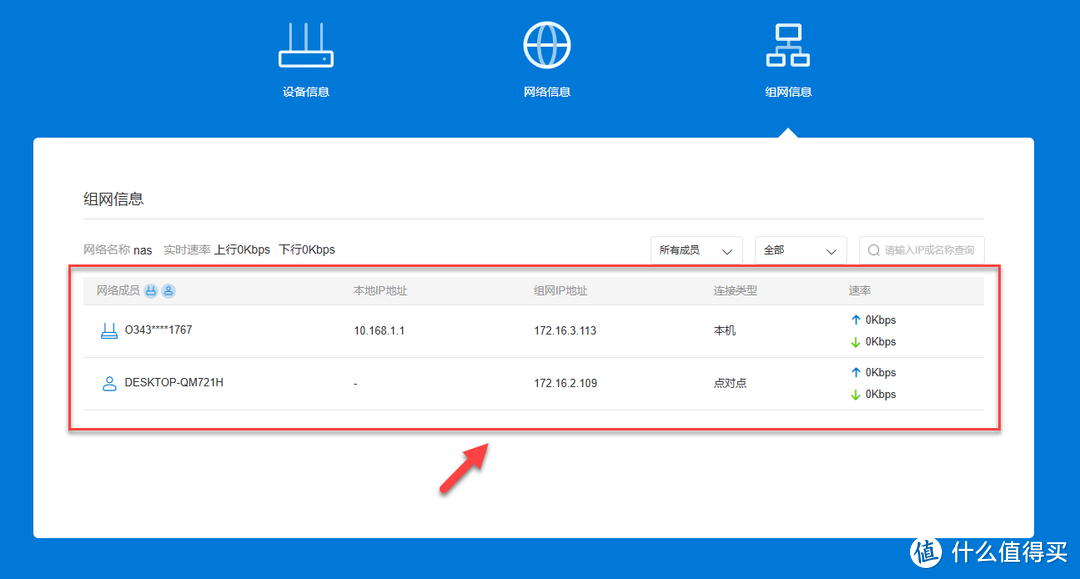Select the 组网信息 network topology icon
The height and width of the screenshot is (579, 1080).
(788, 46)
